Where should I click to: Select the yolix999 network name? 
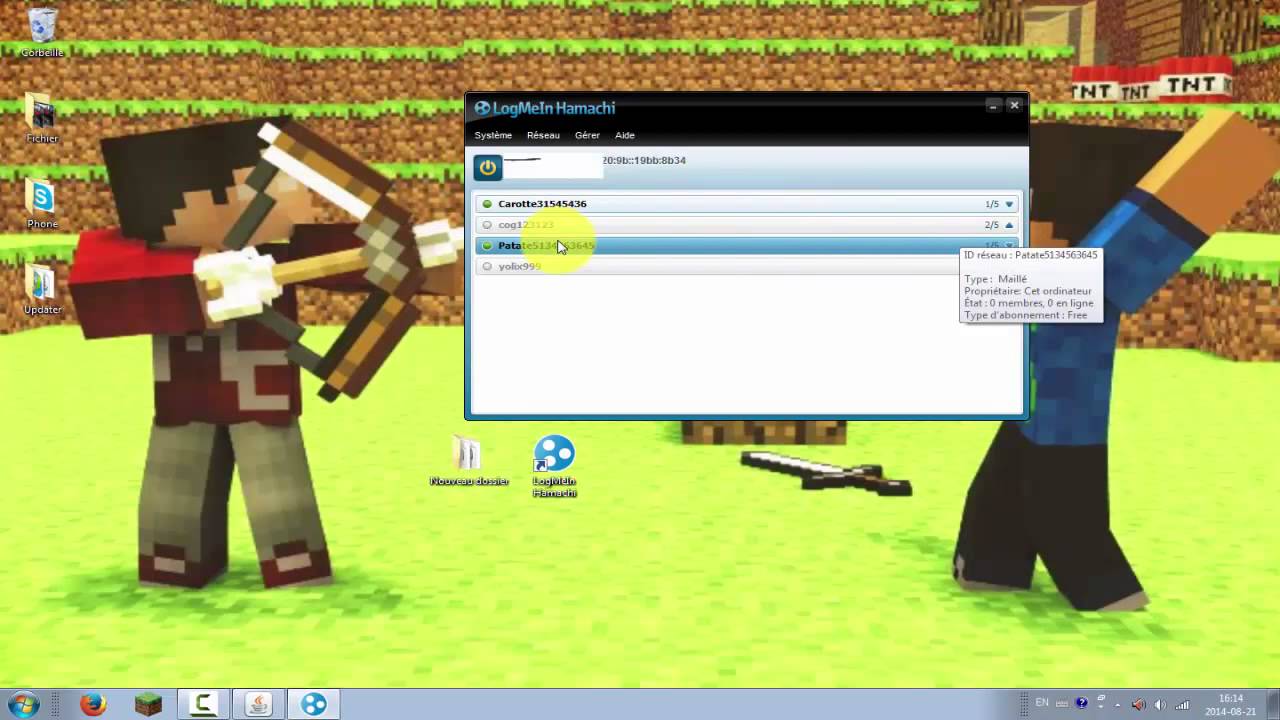click(520, 267)
